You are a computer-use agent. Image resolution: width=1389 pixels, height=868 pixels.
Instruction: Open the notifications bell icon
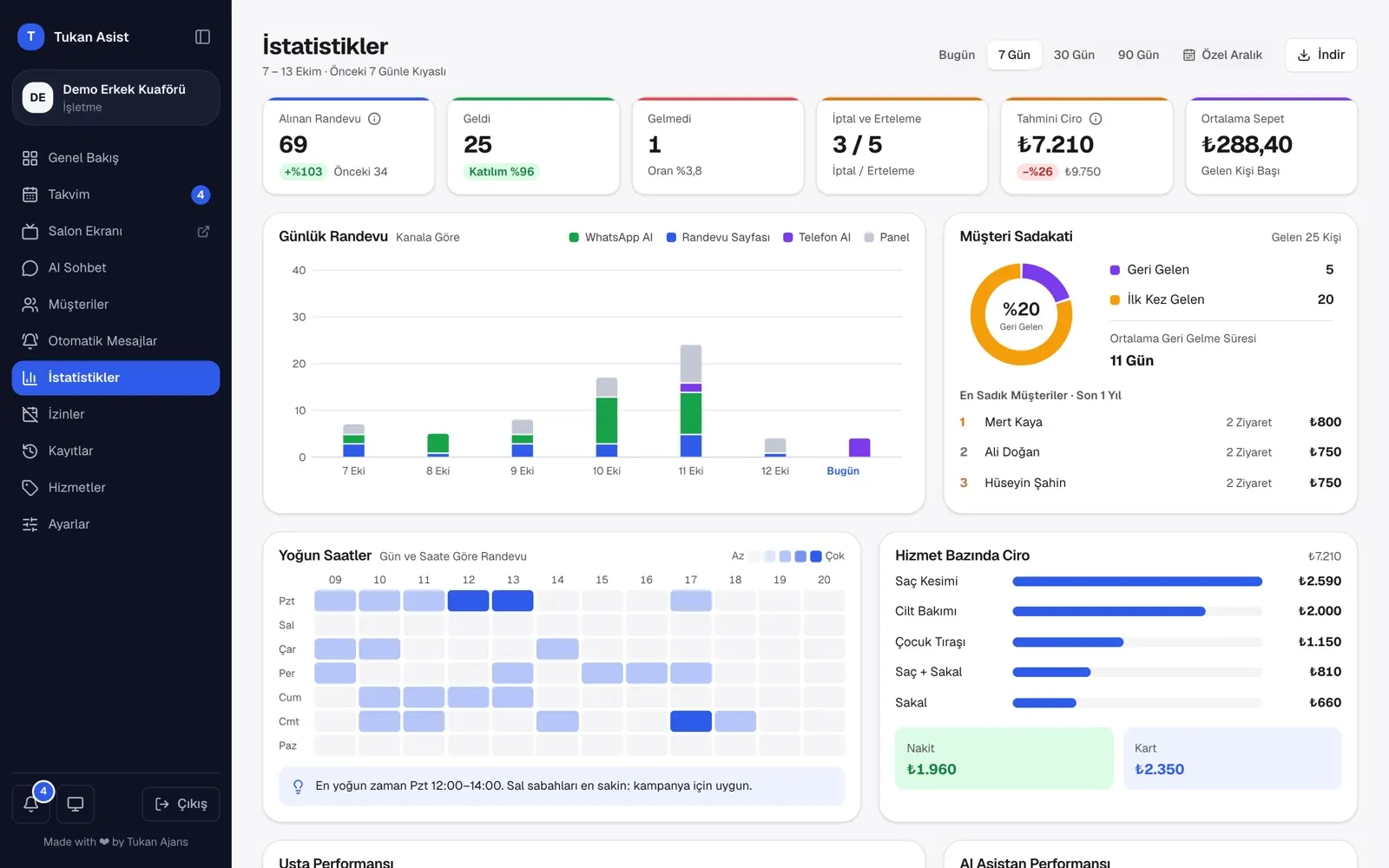(30, 804)
